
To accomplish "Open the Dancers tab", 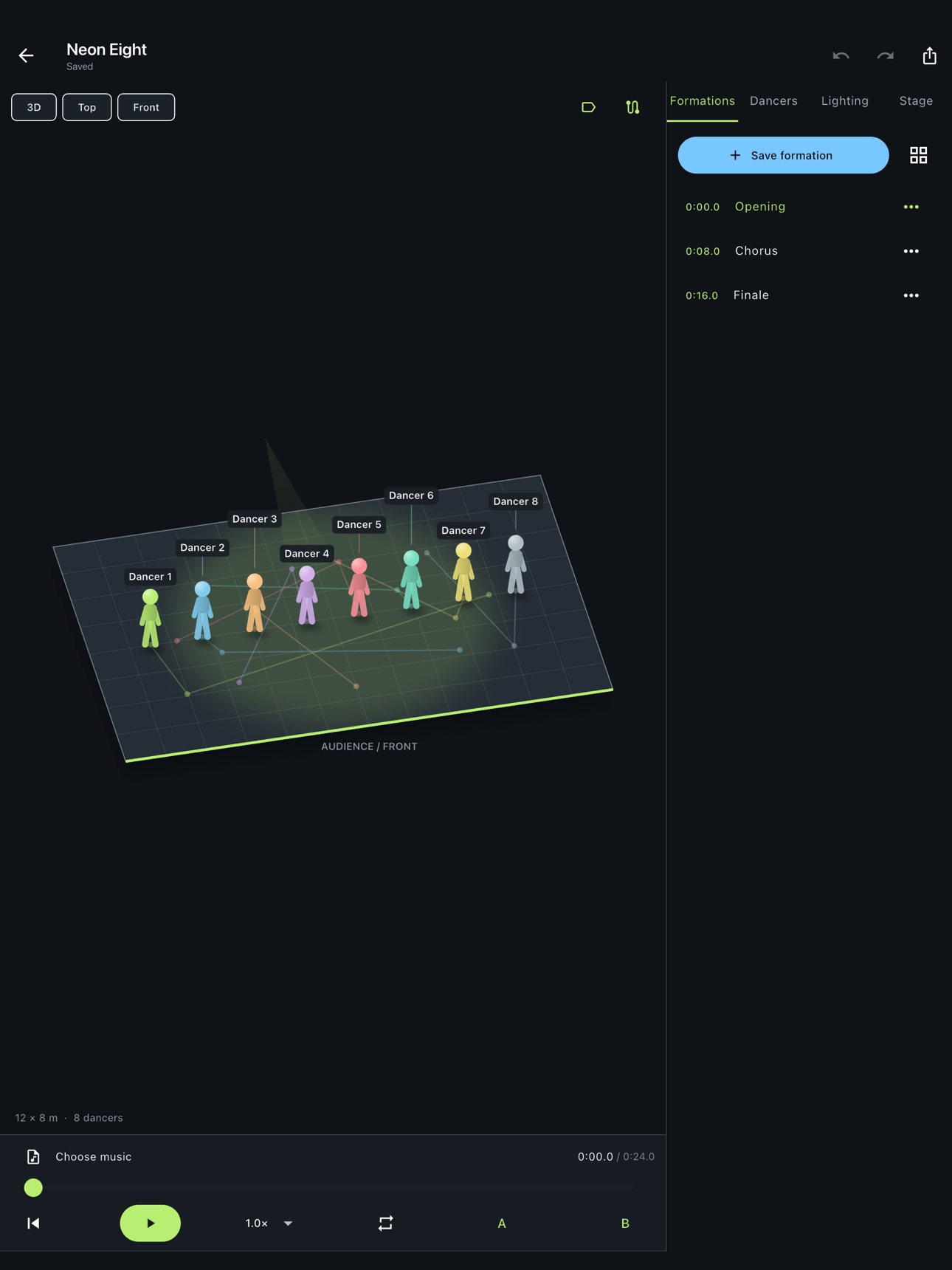I will point(773,101).
